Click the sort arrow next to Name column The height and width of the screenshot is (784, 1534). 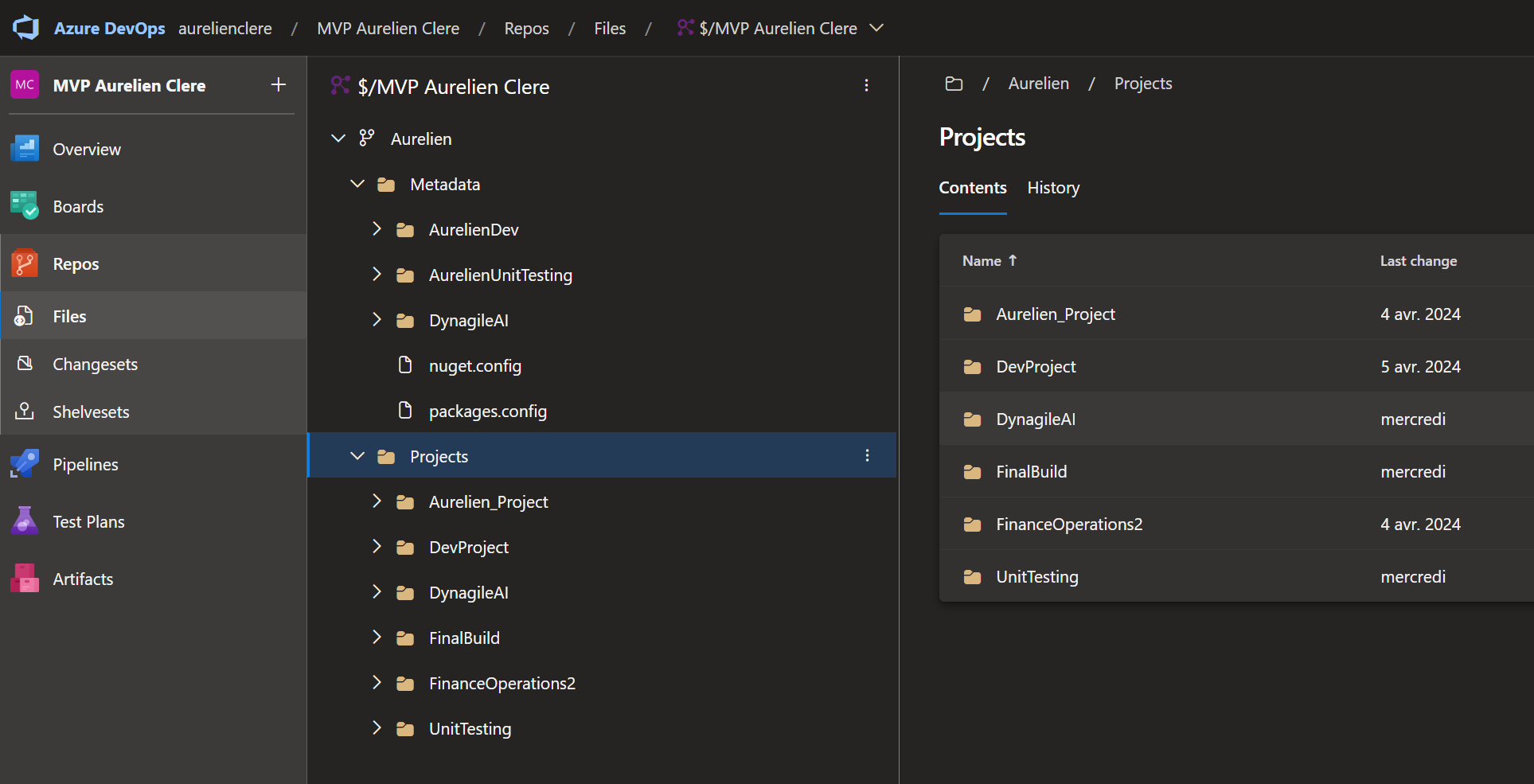click(1013, 260)
